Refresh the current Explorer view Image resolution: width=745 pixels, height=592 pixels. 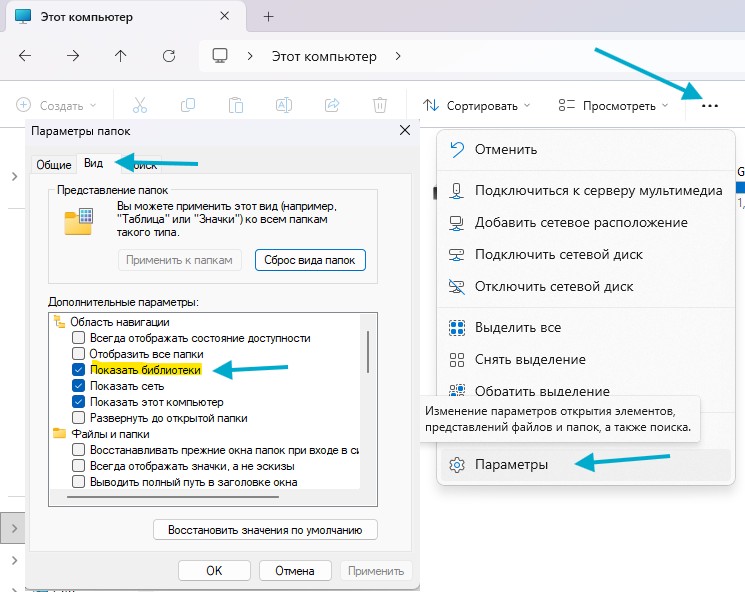pyautogui.click(x=169, y=56)
